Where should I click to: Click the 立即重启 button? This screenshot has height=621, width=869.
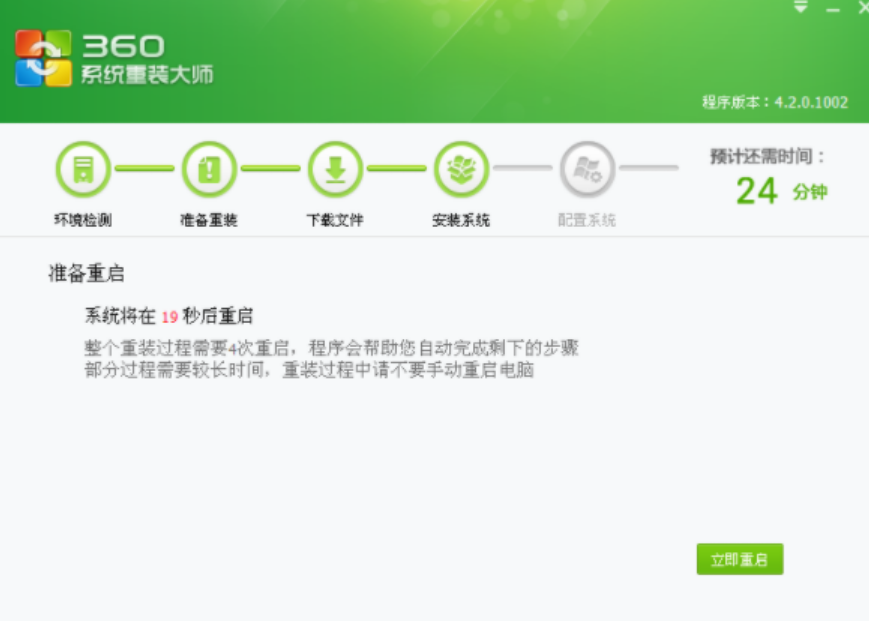740,559
